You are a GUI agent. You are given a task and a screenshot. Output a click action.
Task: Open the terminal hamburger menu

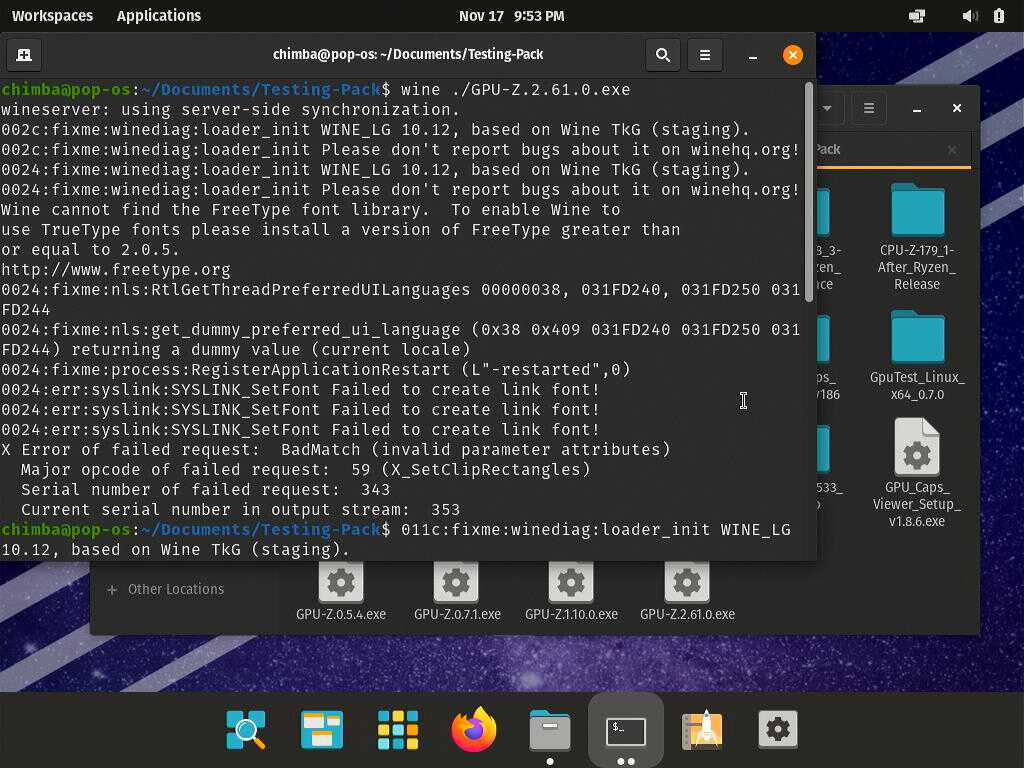coord(704,55)
